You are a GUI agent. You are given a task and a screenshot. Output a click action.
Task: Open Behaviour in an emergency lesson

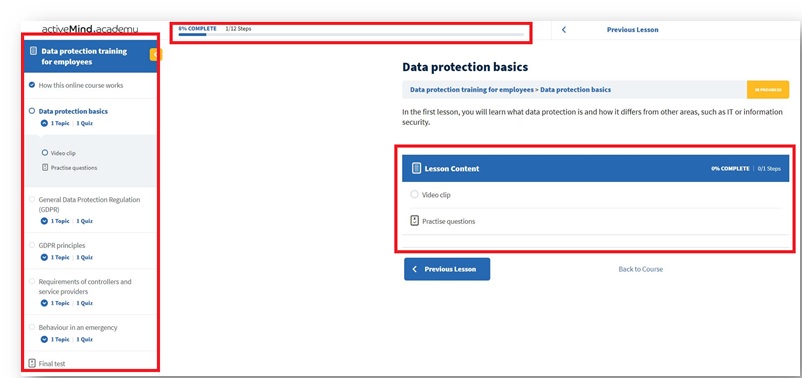click(x=78, y=327)
